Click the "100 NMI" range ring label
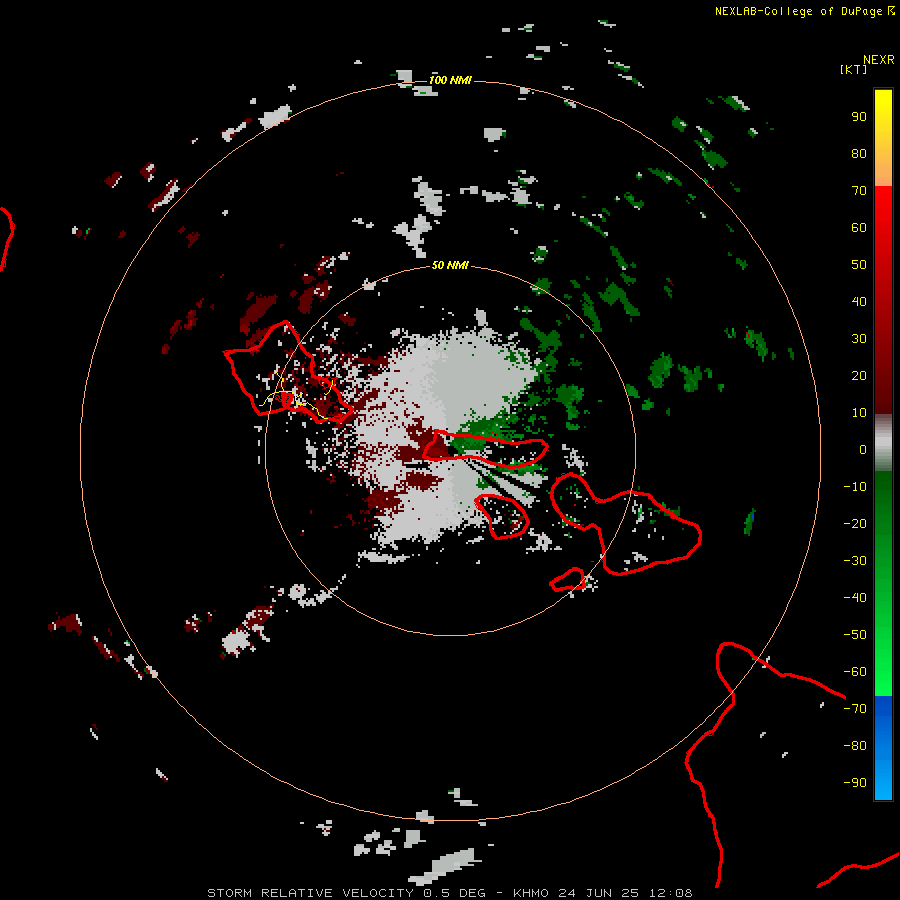The image size is (900, 900). [x=450, y=80]
